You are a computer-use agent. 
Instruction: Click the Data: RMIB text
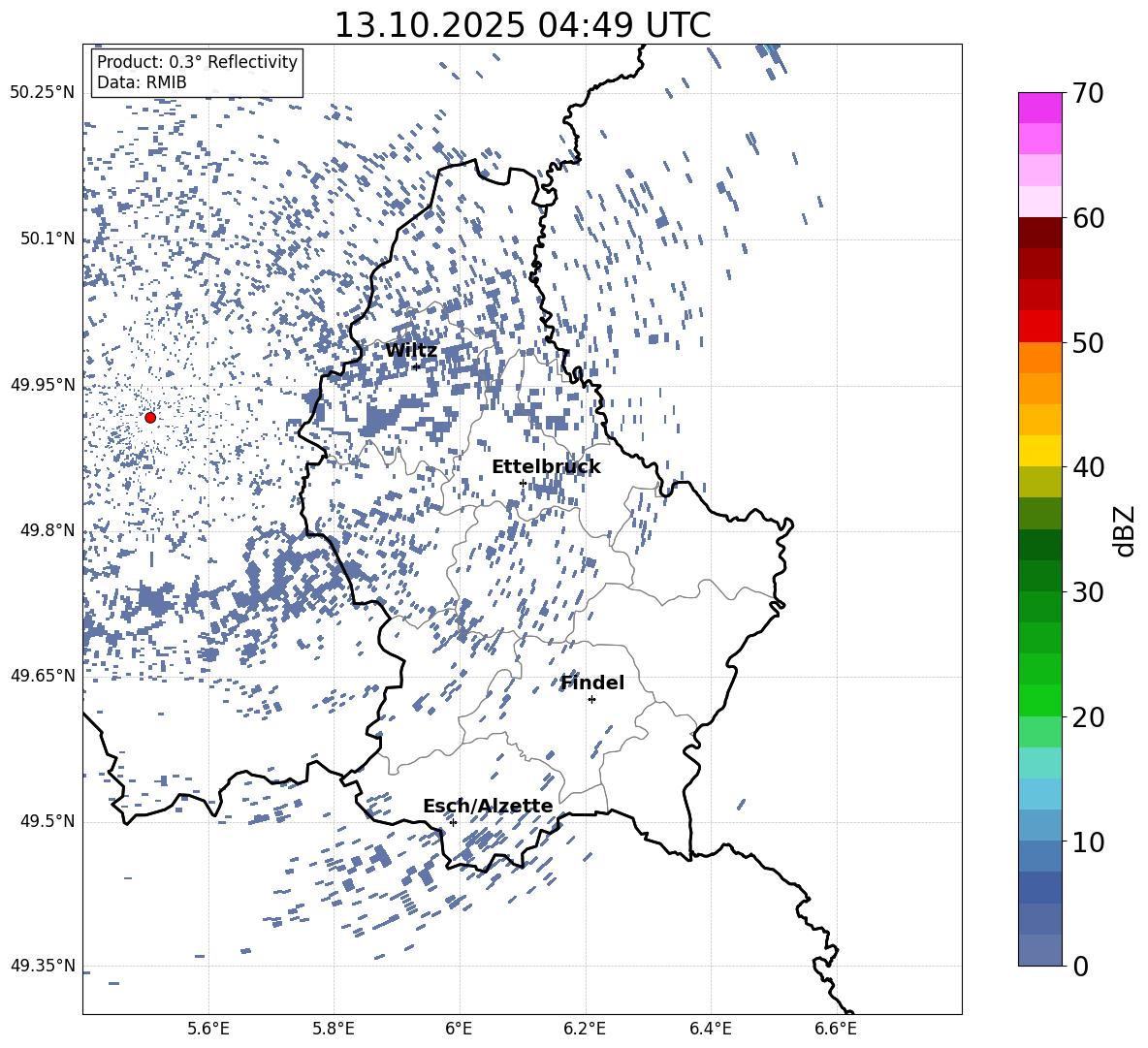(x=142, y=82)
